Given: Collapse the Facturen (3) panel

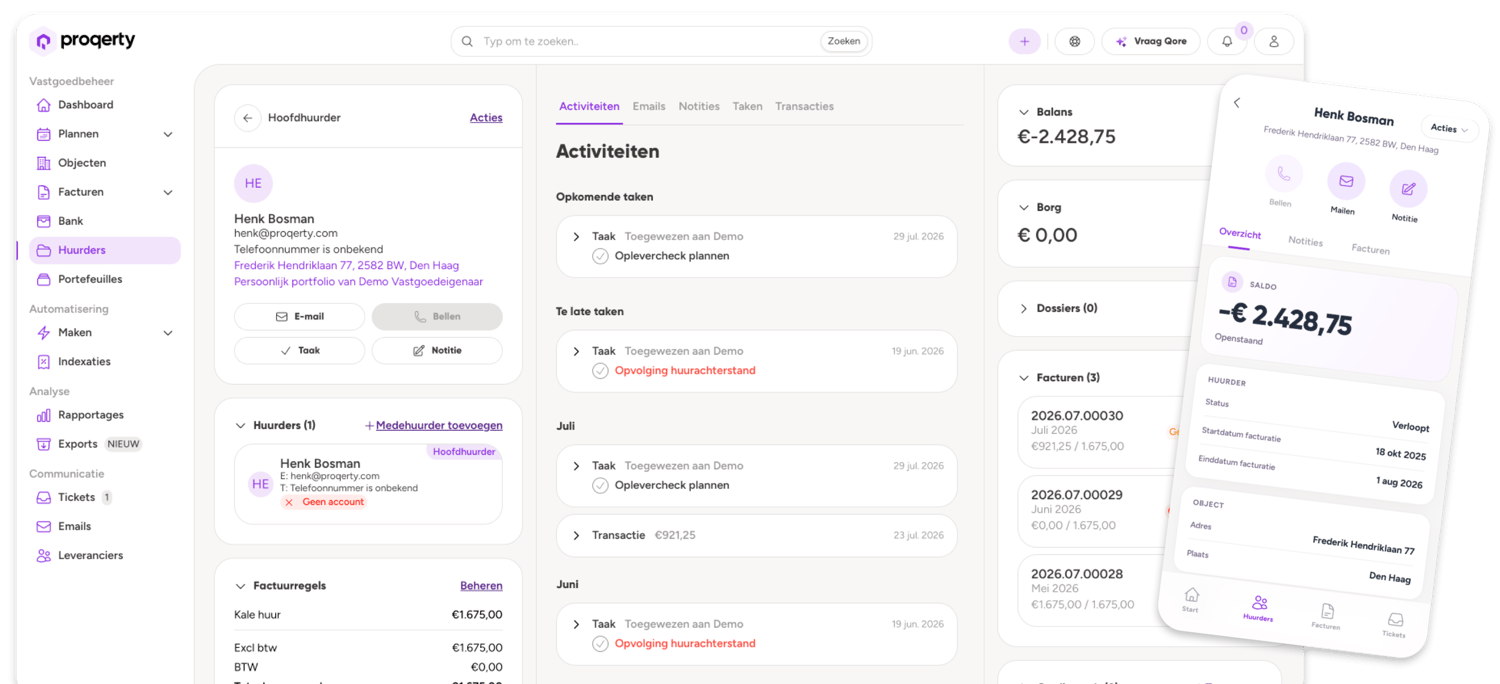Looking at the screenshot, I should (1023, 378).
